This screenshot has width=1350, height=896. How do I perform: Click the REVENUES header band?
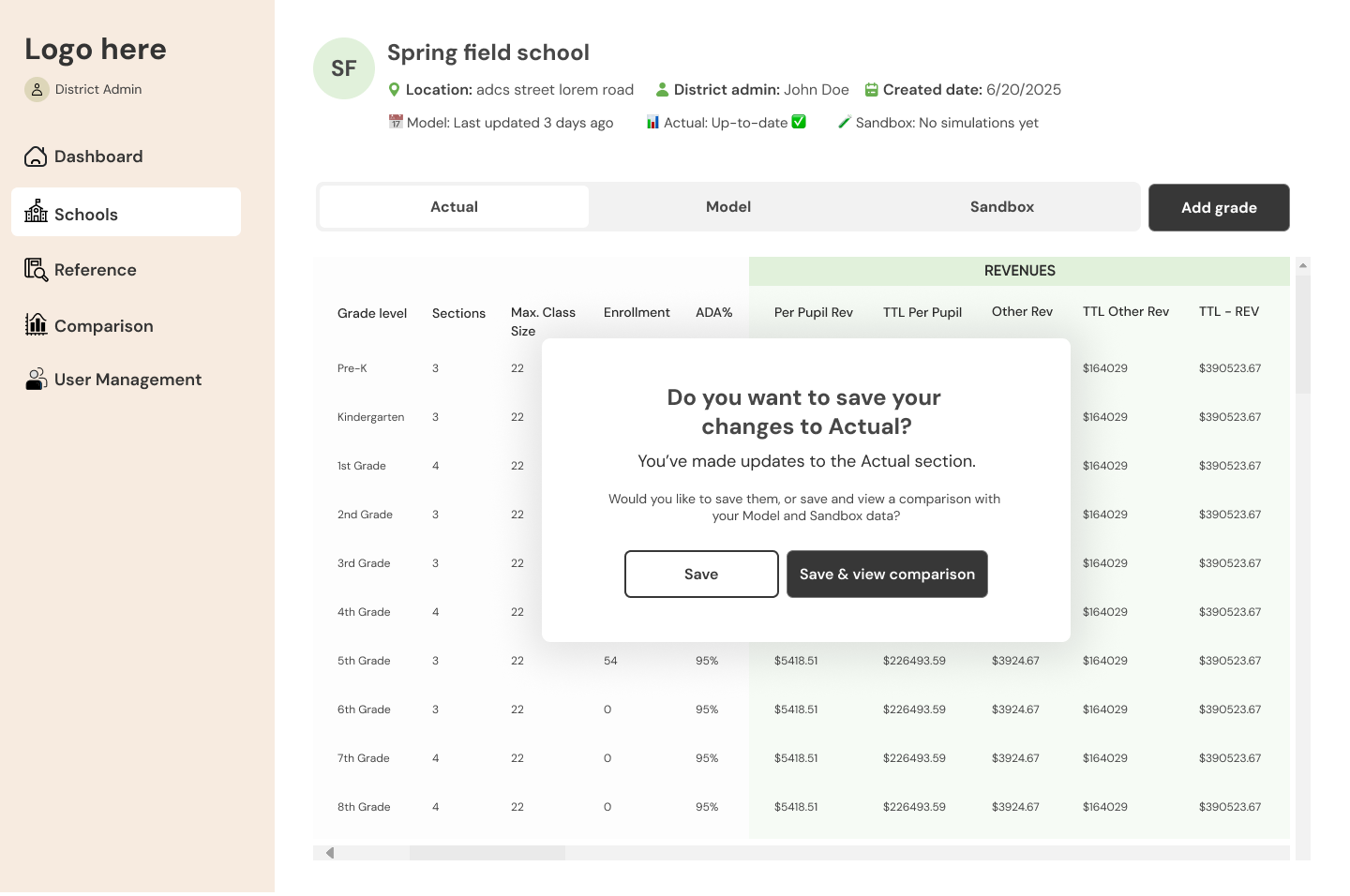[1019, 271]
